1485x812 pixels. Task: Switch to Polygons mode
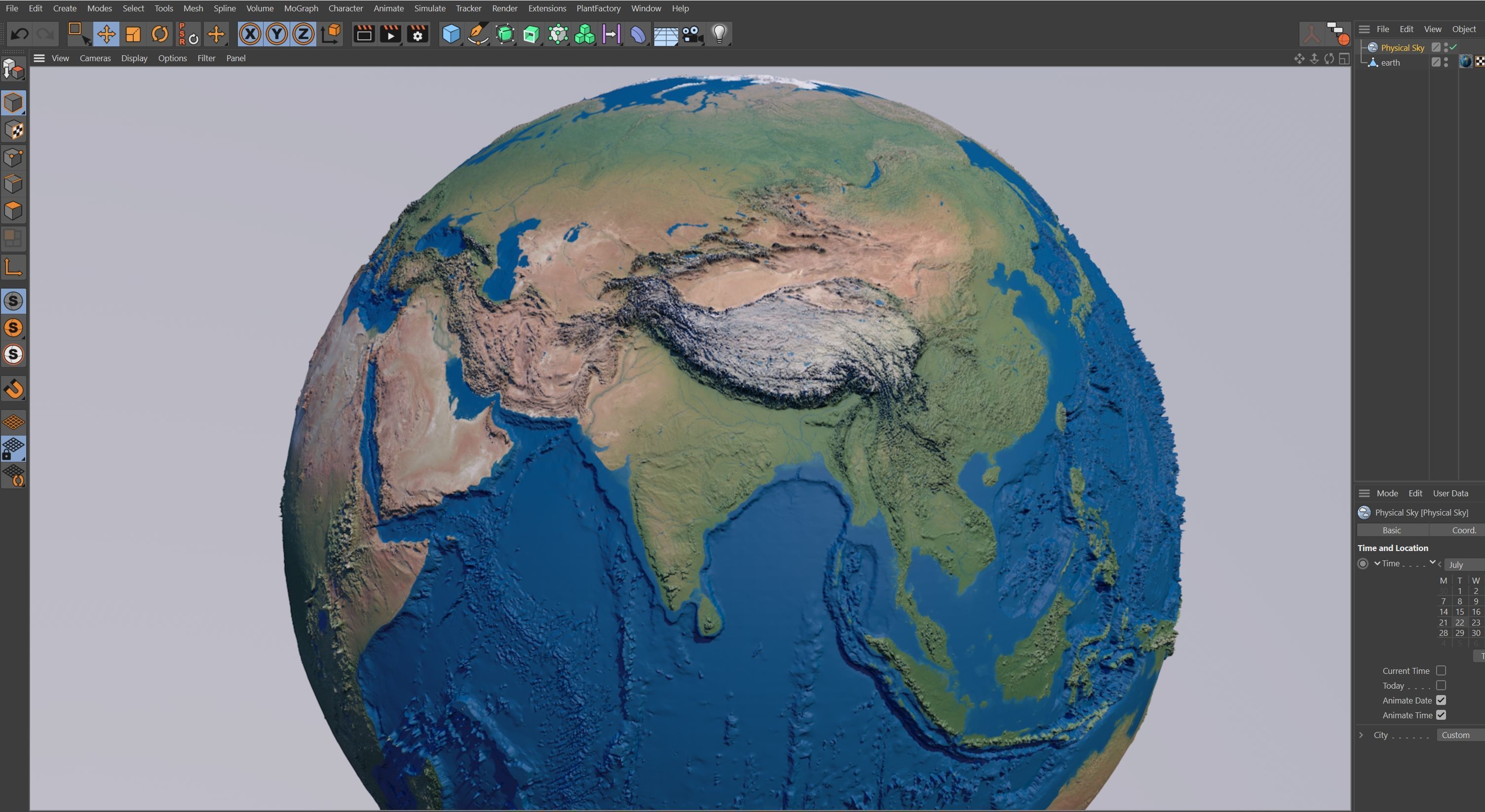[x=13, y=210]
